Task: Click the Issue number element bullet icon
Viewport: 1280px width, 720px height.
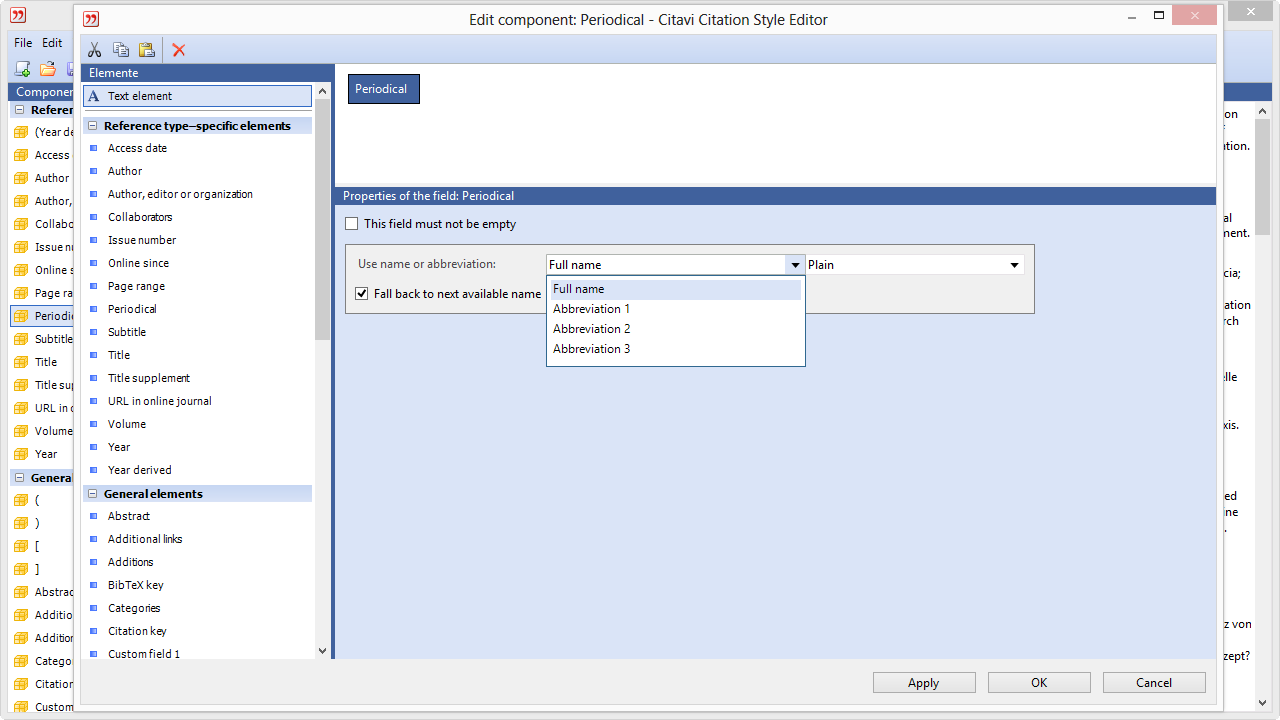Action: [x=94, y=240]
